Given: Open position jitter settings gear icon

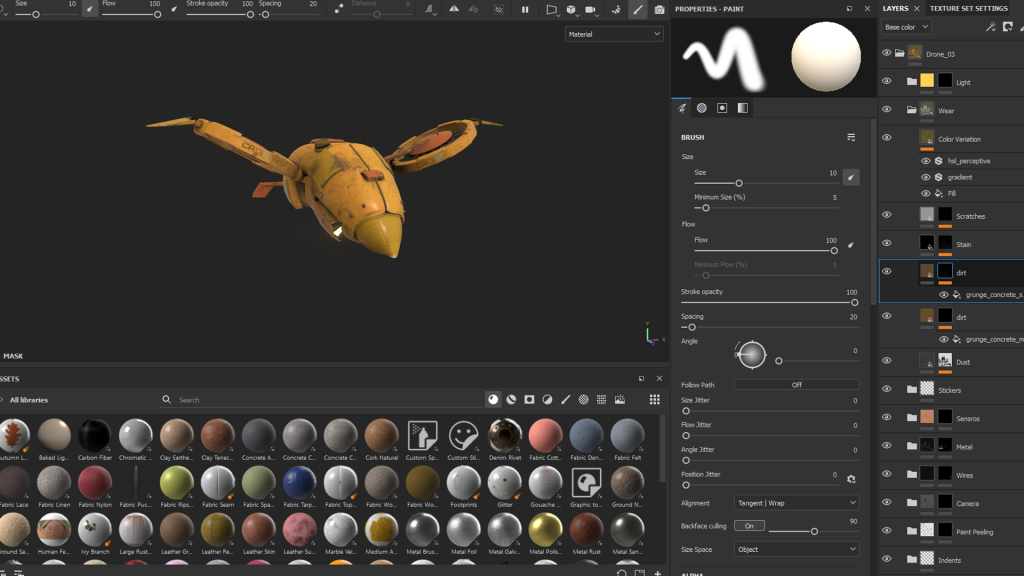Looking at the screenshot, I should (x=851, y=480).
